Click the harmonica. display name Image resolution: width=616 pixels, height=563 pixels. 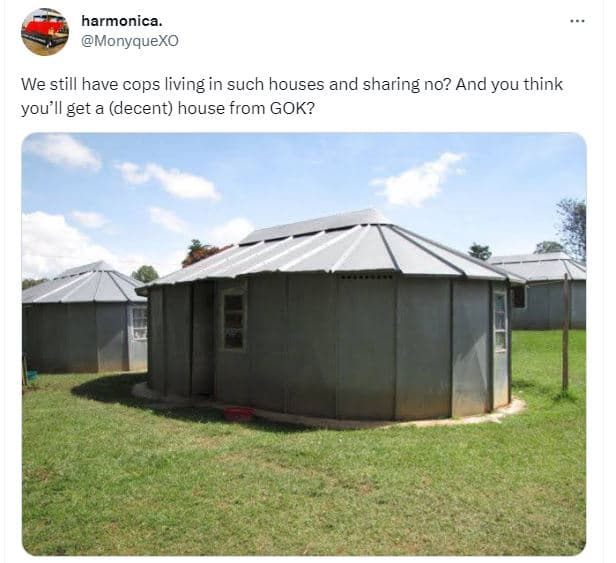(x=121, y=21)
